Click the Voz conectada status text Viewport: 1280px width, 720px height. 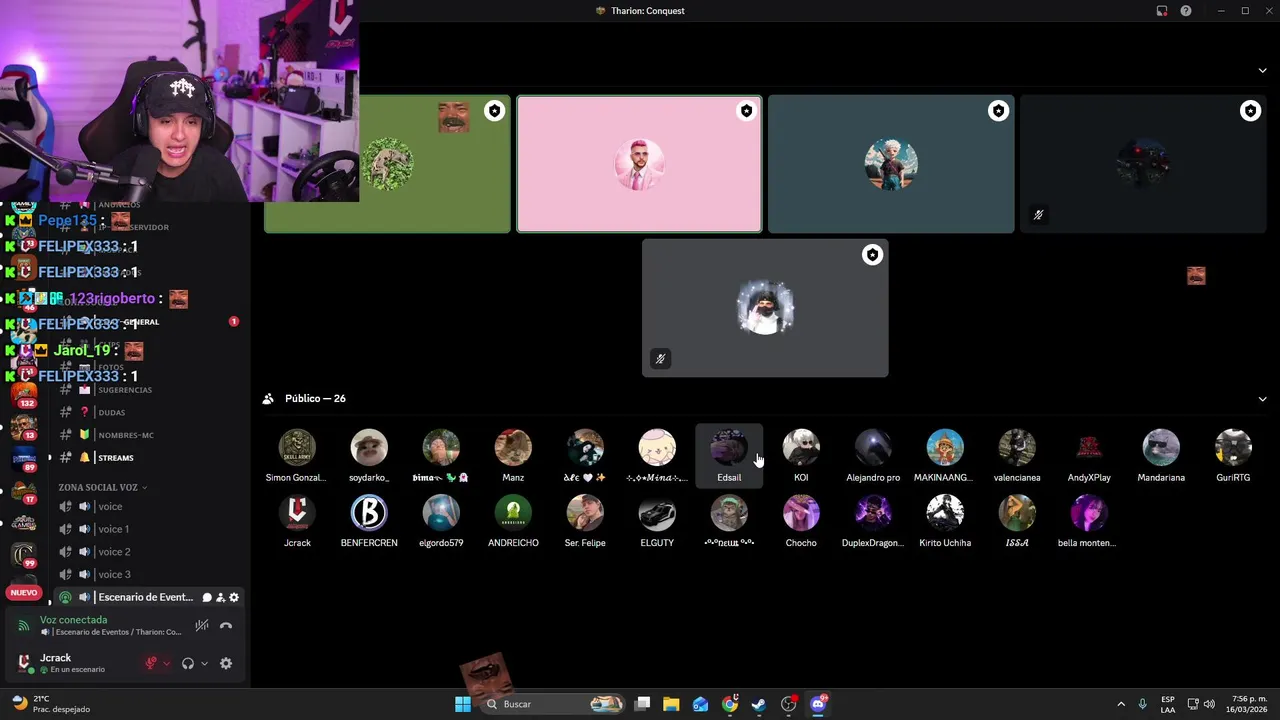pos(73,620)
